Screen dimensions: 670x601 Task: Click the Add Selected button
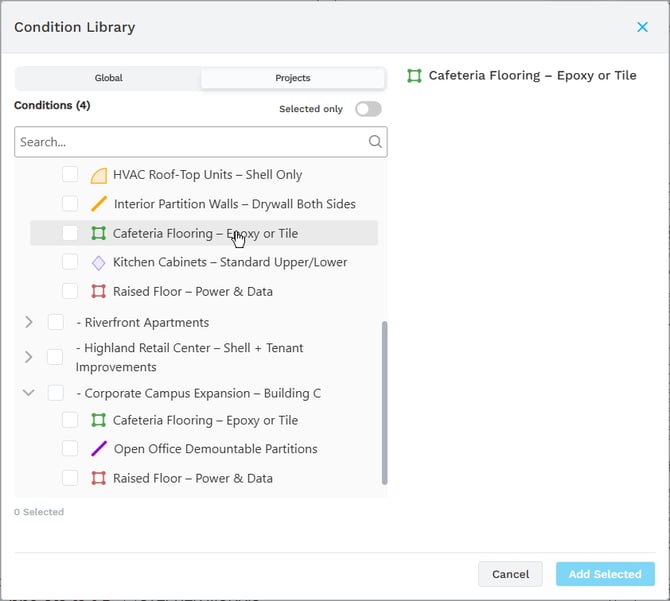(605, 574)
